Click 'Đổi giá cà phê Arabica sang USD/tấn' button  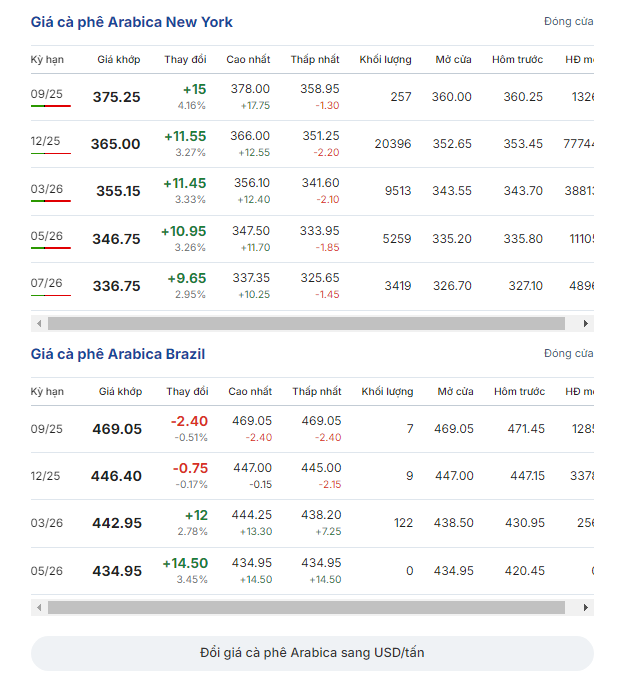(x=312, y=653)
